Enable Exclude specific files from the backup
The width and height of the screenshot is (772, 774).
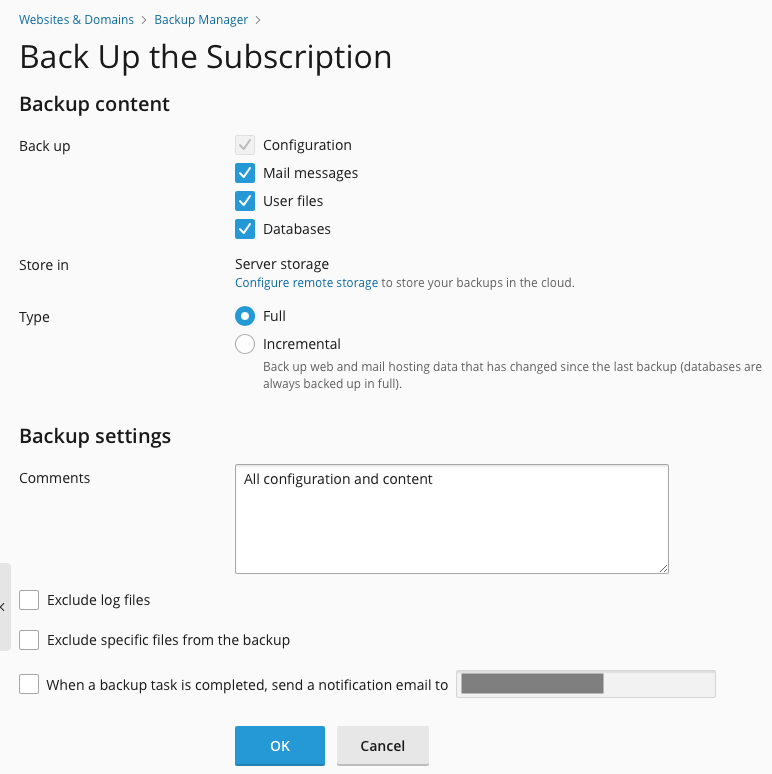[x=29, y=640]
